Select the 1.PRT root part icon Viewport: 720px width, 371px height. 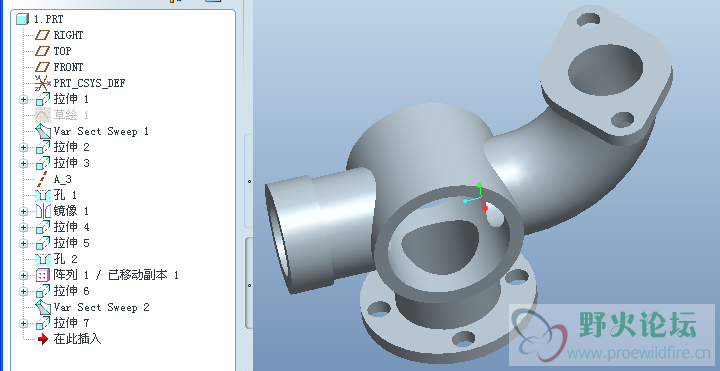(x=22, y=19)
